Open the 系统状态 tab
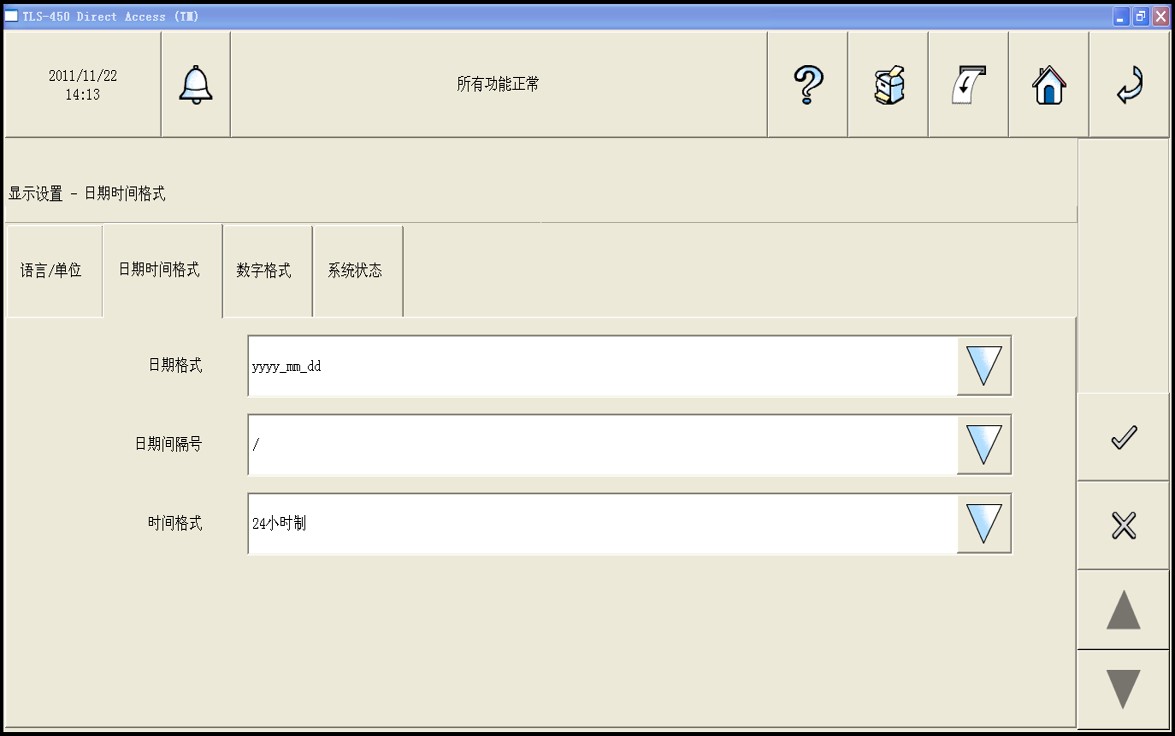The height and width of the screenshot is (736, 1175). tap(355, 271)
